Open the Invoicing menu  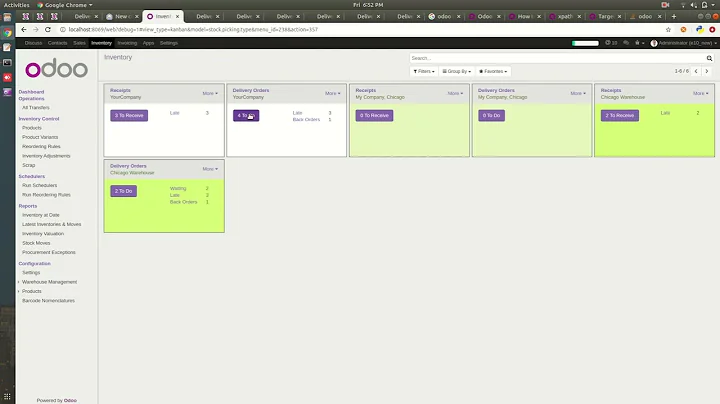point(127,43)
